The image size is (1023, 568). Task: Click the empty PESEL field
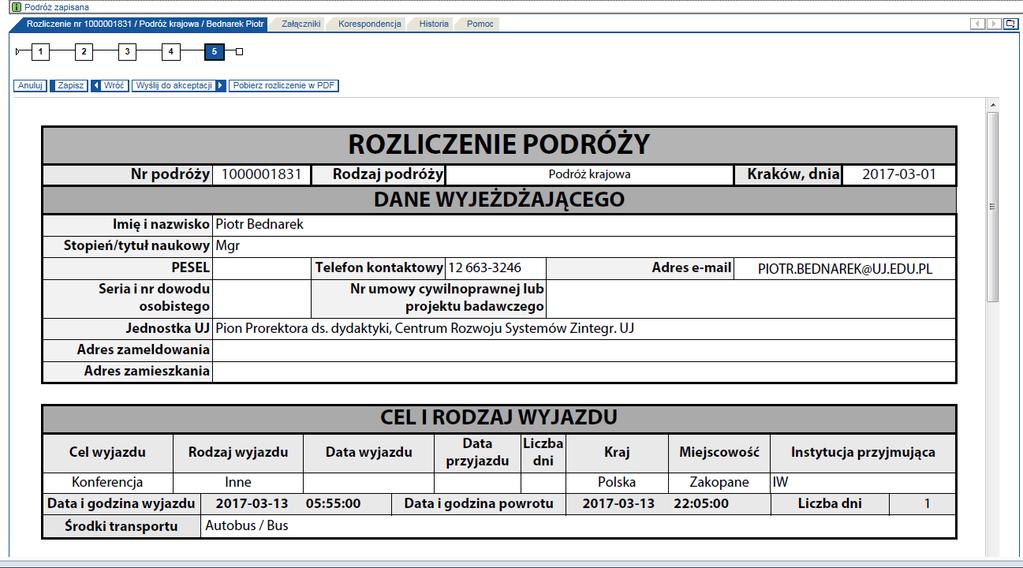point(262,268)
